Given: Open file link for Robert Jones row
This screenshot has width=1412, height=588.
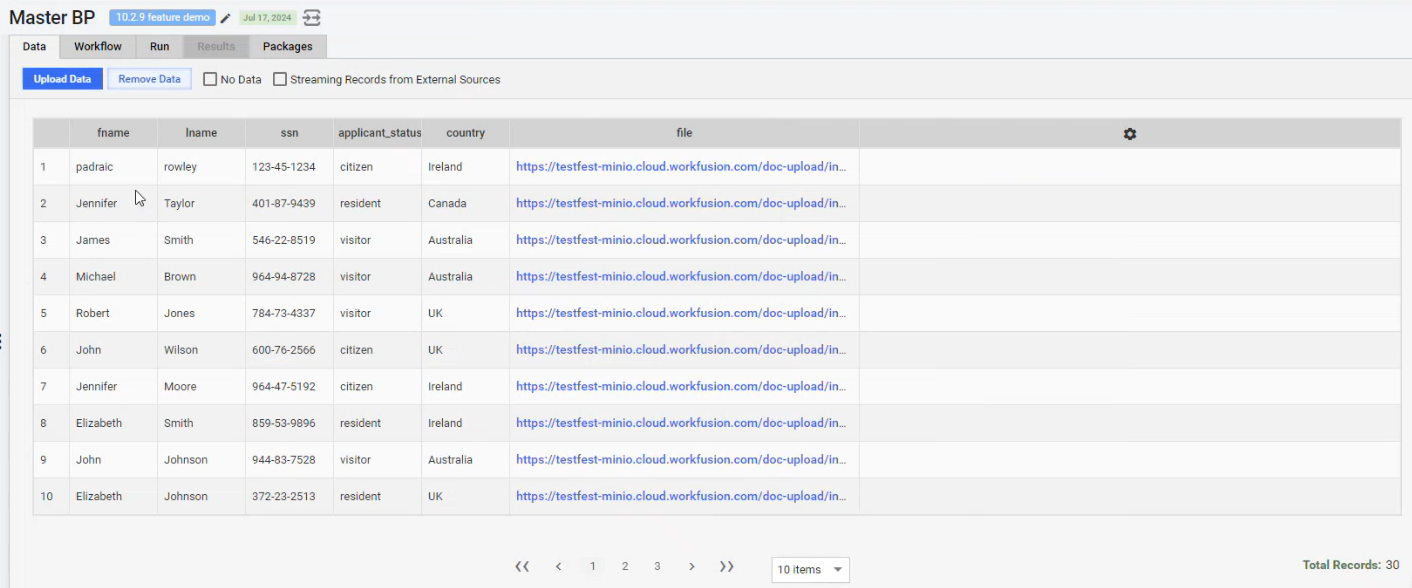Looking at the screenshot, I should (681, 313).
